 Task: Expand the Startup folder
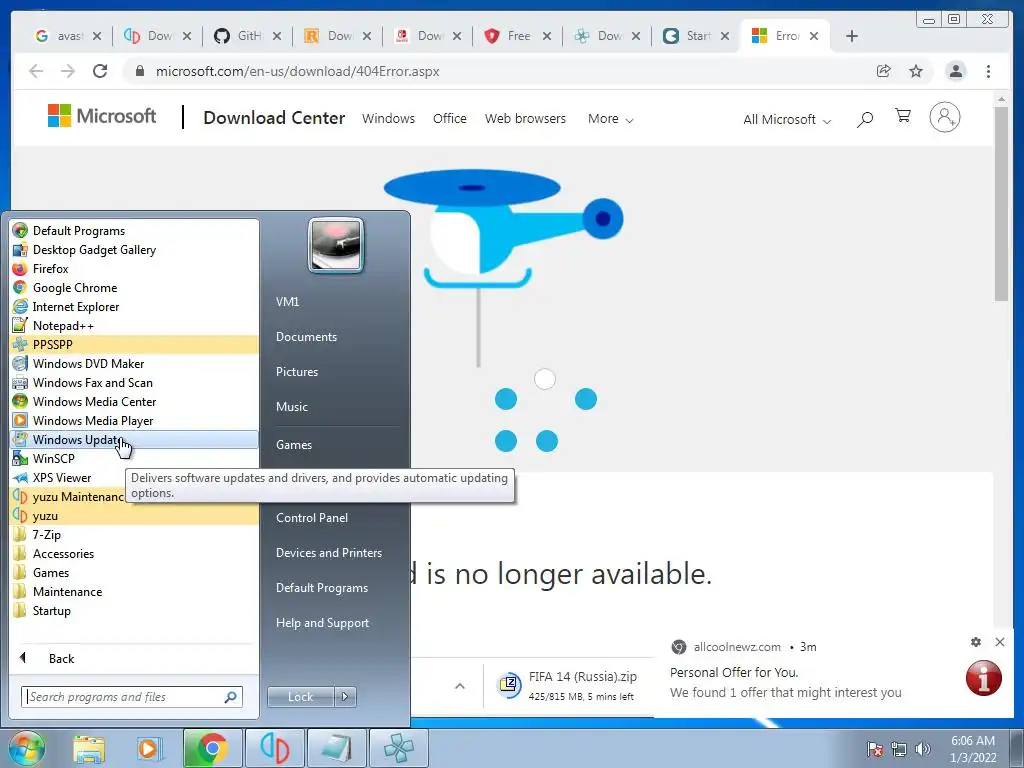(x=134, y=611)
